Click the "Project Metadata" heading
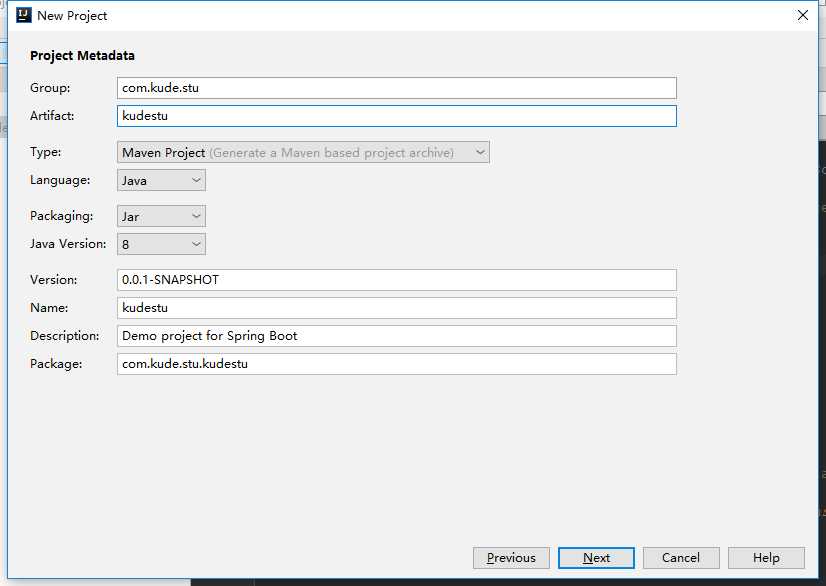The image size is (826, 586). 82,56
